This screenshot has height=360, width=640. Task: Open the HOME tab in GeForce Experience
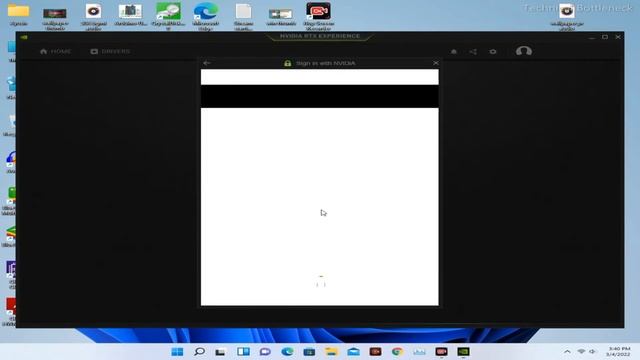point(56,51)
